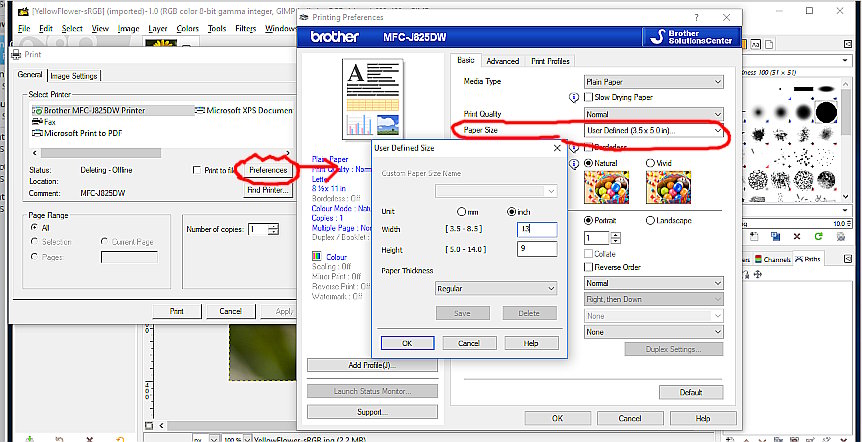Open Media Type dropdown
Viewport: 862px width, 442px height.
click(x=654, y=82)
